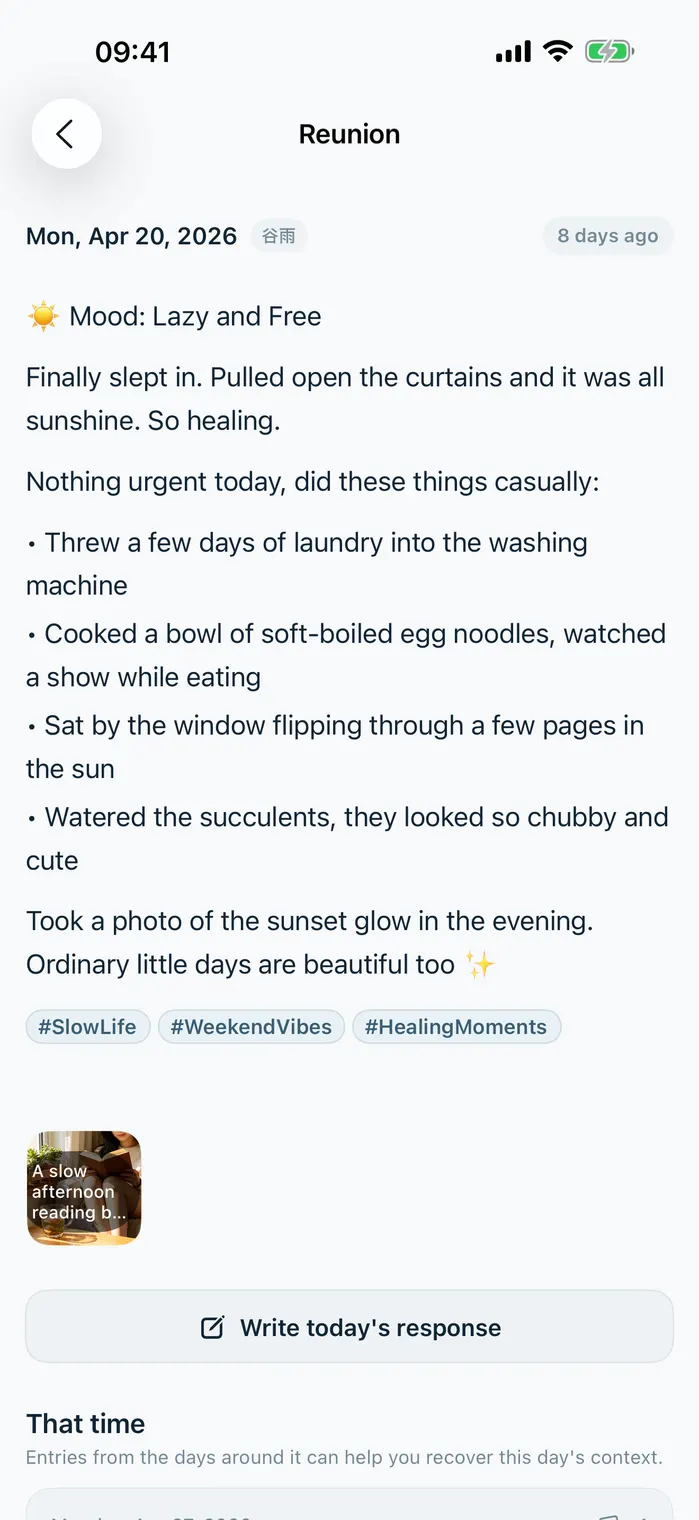Select the #SlowLife tag
This screenshot has width=699, height=1520.
88,1027
